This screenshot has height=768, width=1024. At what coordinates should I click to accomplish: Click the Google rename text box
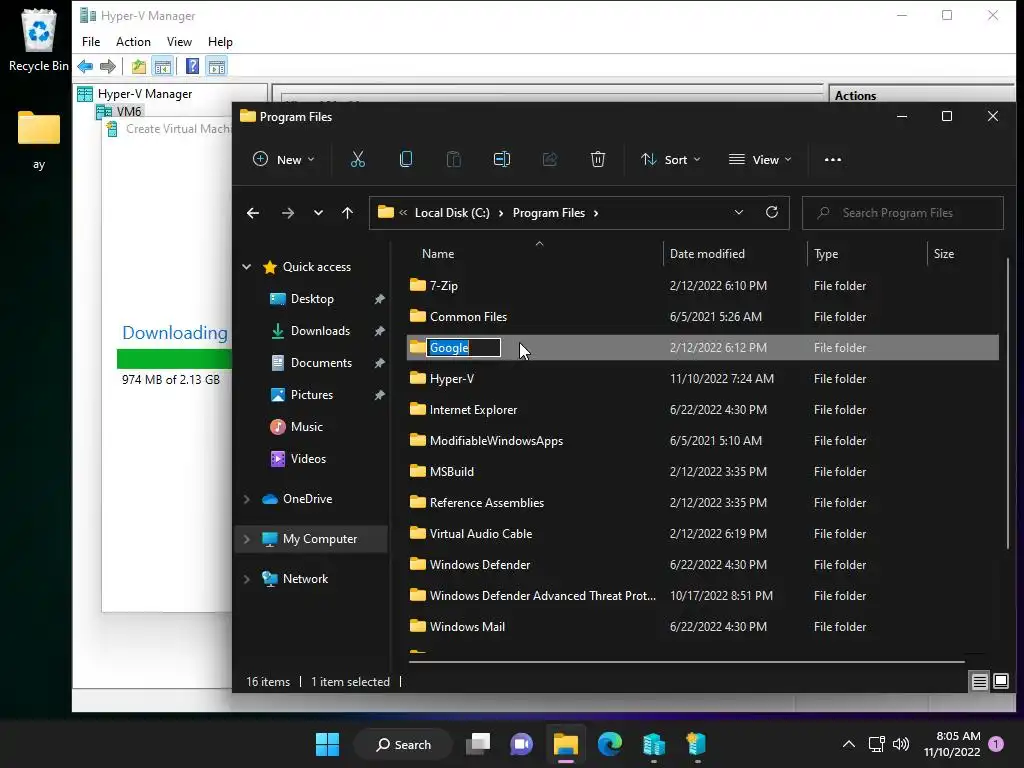[x=463, y=347]
